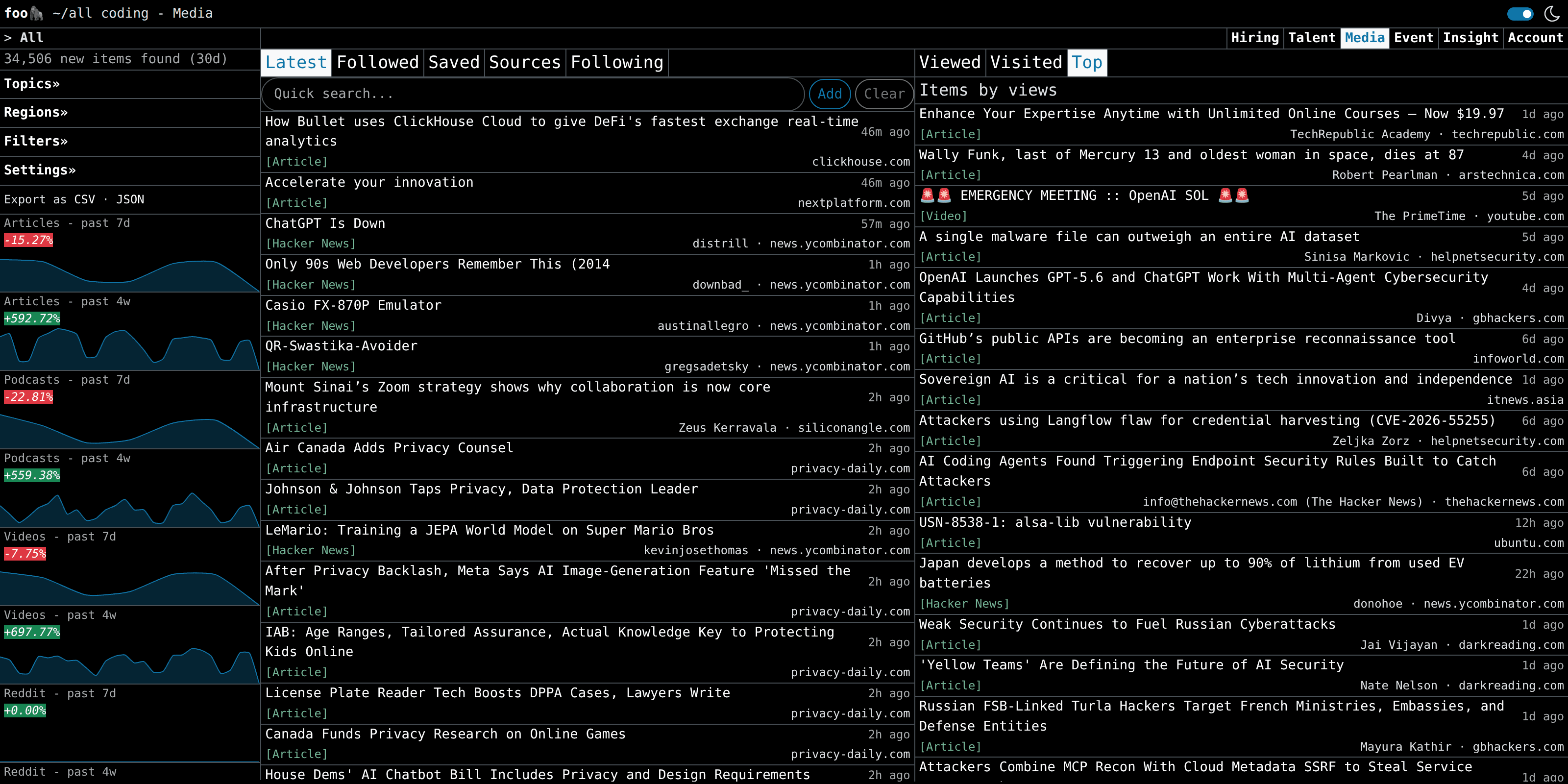This screenshot has height=784, width=1568.
Task: Toggle the blue switch in top bar
Action: point(1520,13)
